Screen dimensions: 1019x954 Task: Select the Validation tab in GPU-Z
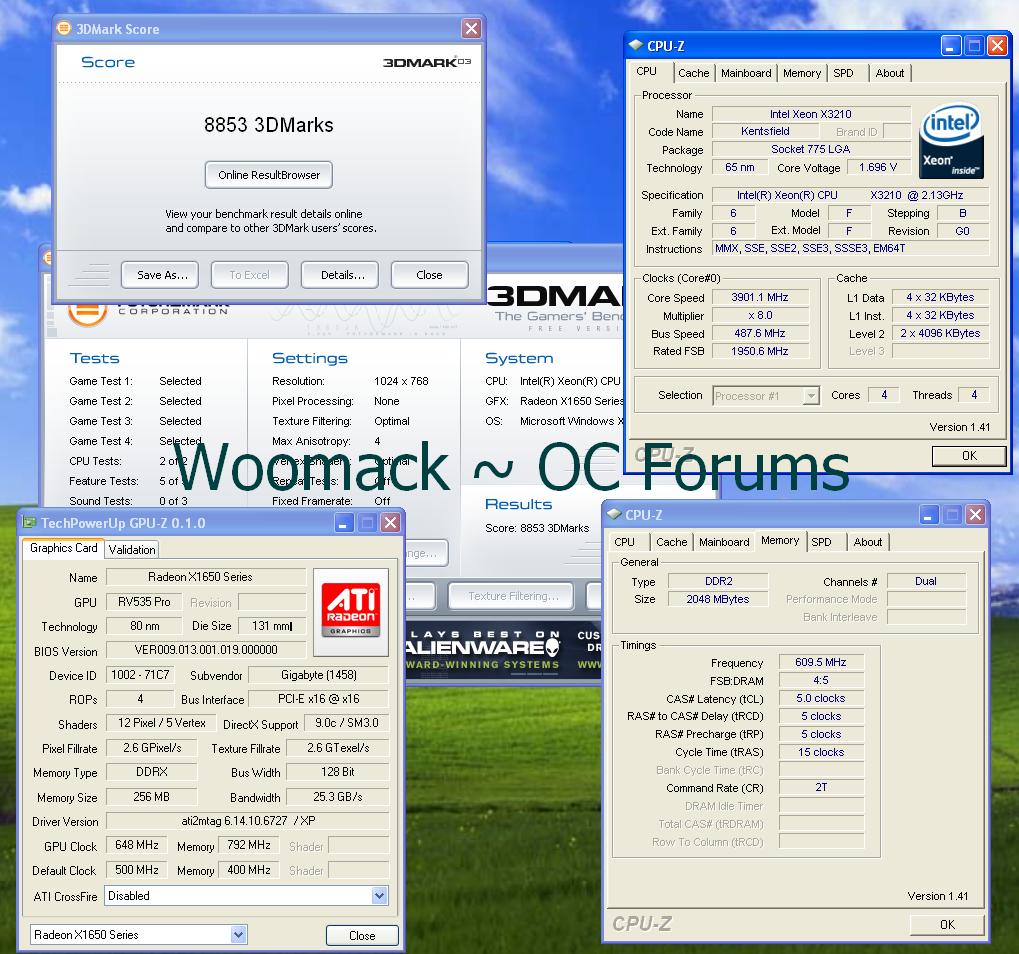(x=132, y=550)
